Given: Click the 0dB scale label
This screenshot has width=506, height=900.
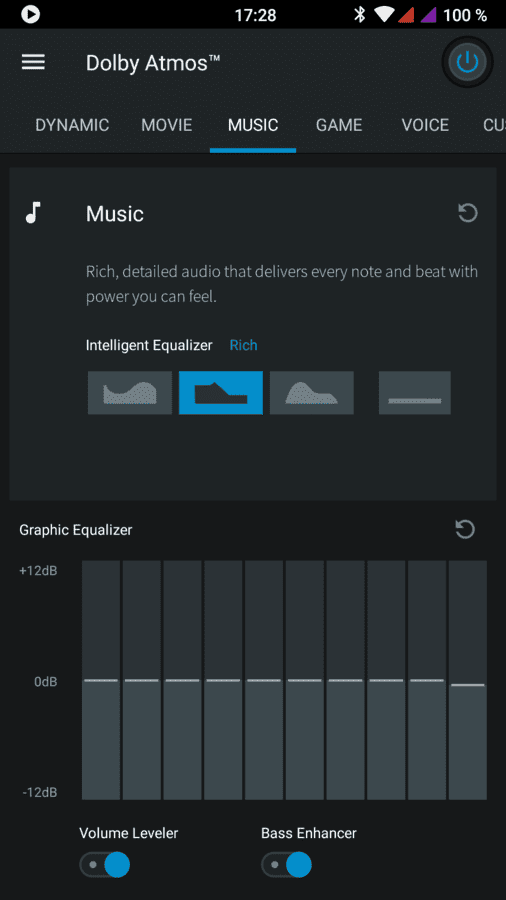Looking at the screenshot, I should 46,682.
